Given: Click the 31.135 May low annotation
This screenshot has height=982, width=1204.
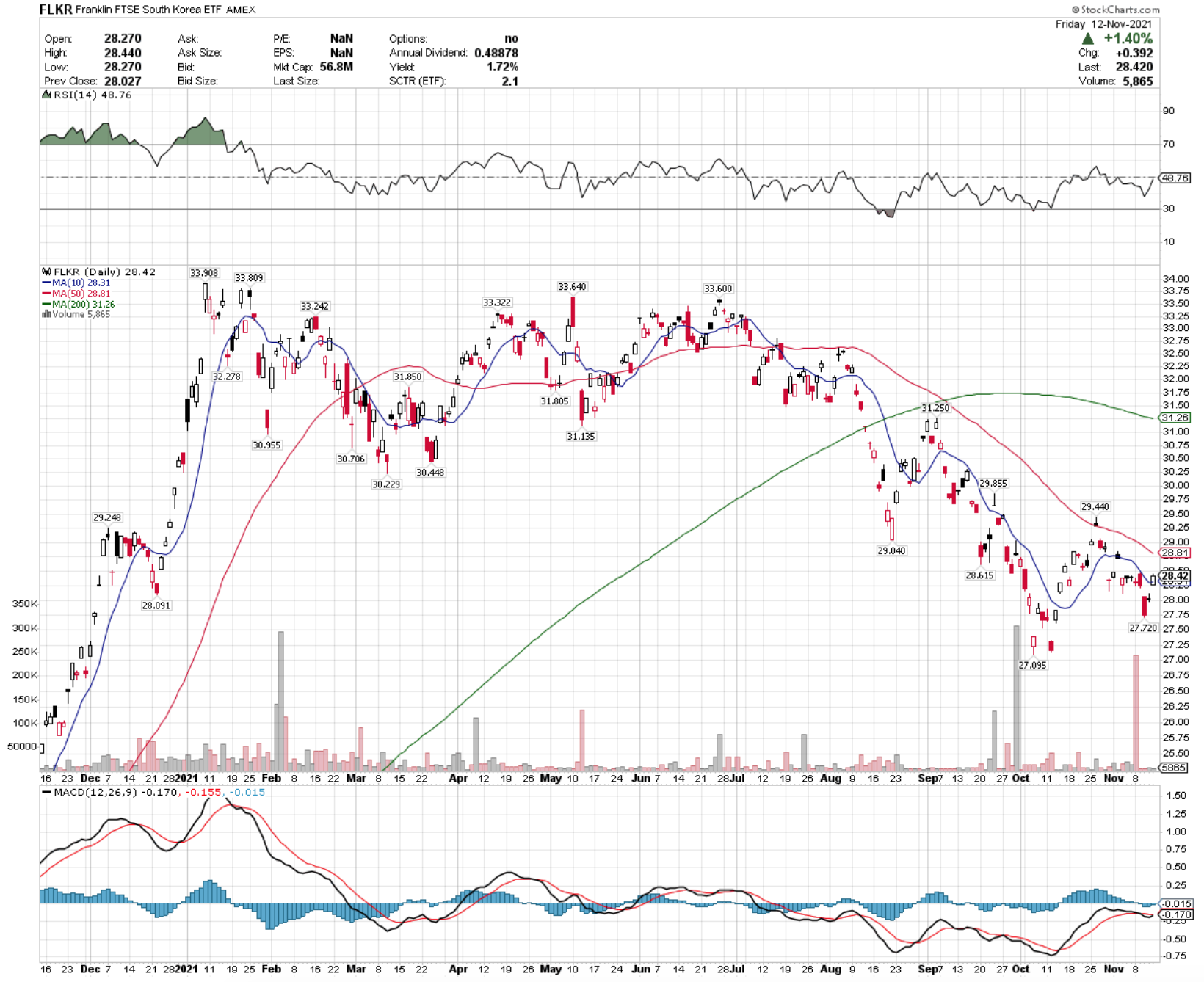Looking at the screenshot, I should (x=581, y=437).
